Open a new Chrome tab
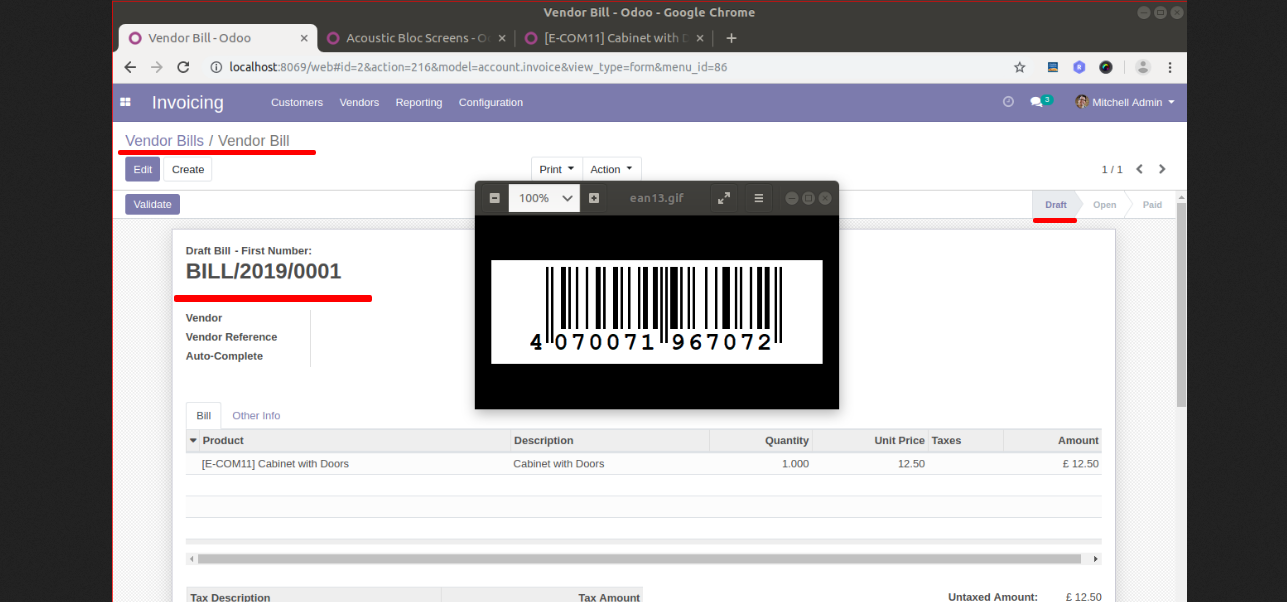 pos(731,38)
